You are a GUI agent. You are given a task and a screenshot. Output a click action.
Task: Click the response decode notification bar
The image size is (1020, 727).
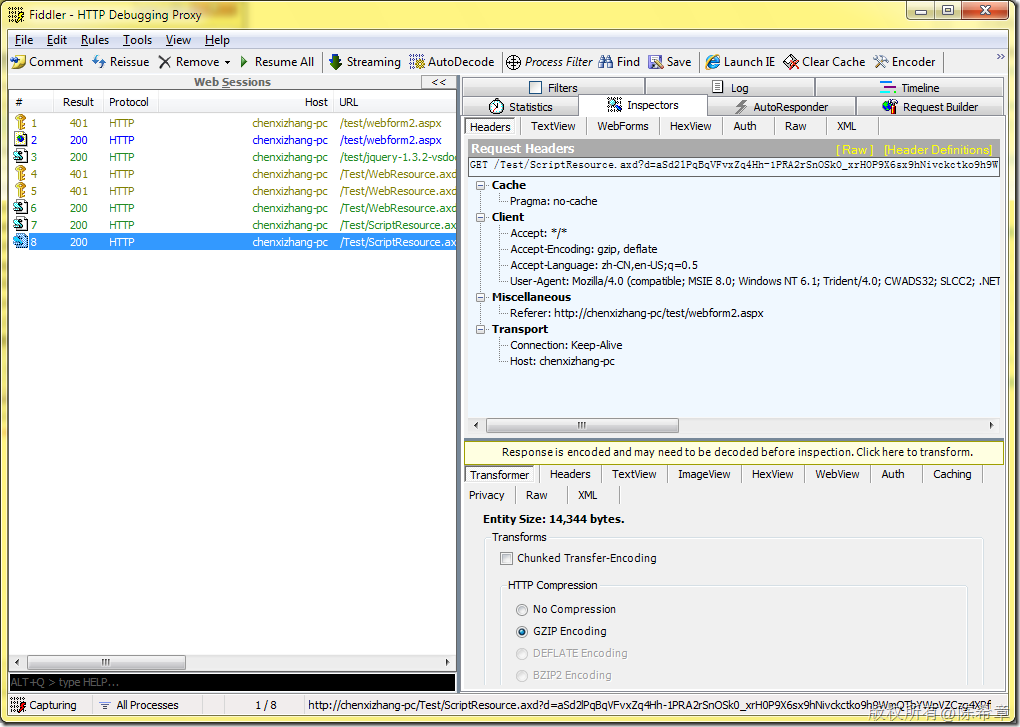(734, 452)
